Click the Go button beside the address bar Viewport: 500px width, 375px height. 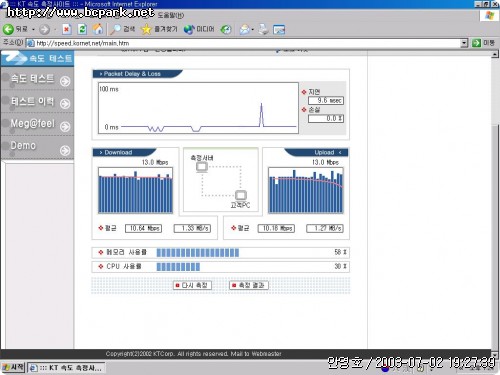483,43
